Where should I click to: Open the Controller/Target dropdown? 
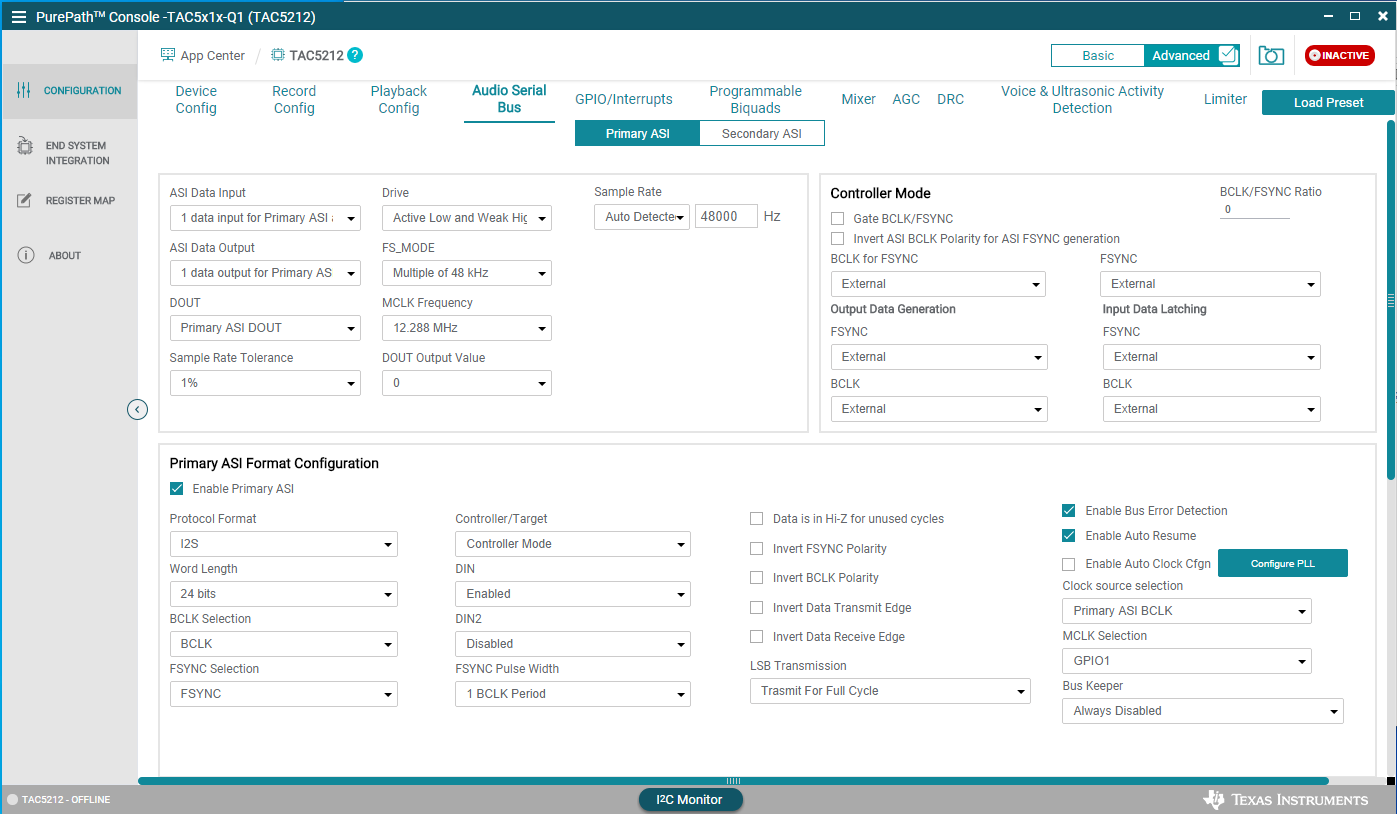pyautogui.click(x=573, y=544)
